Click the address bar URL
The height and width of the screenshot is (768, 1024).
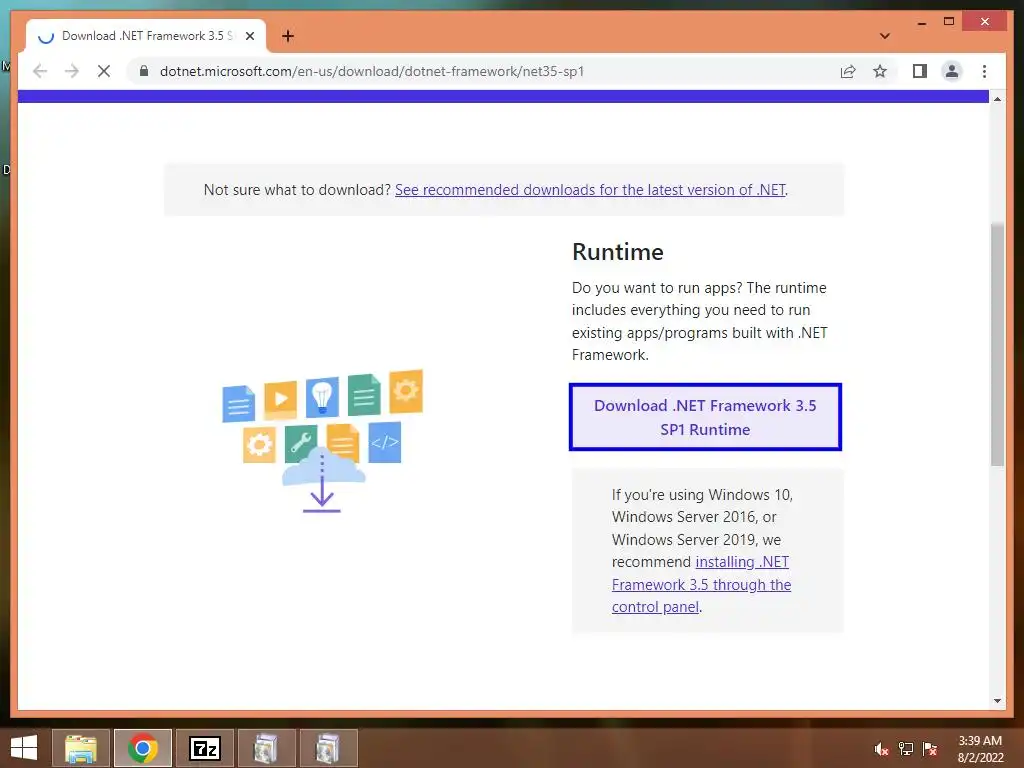tap(372, 71)
